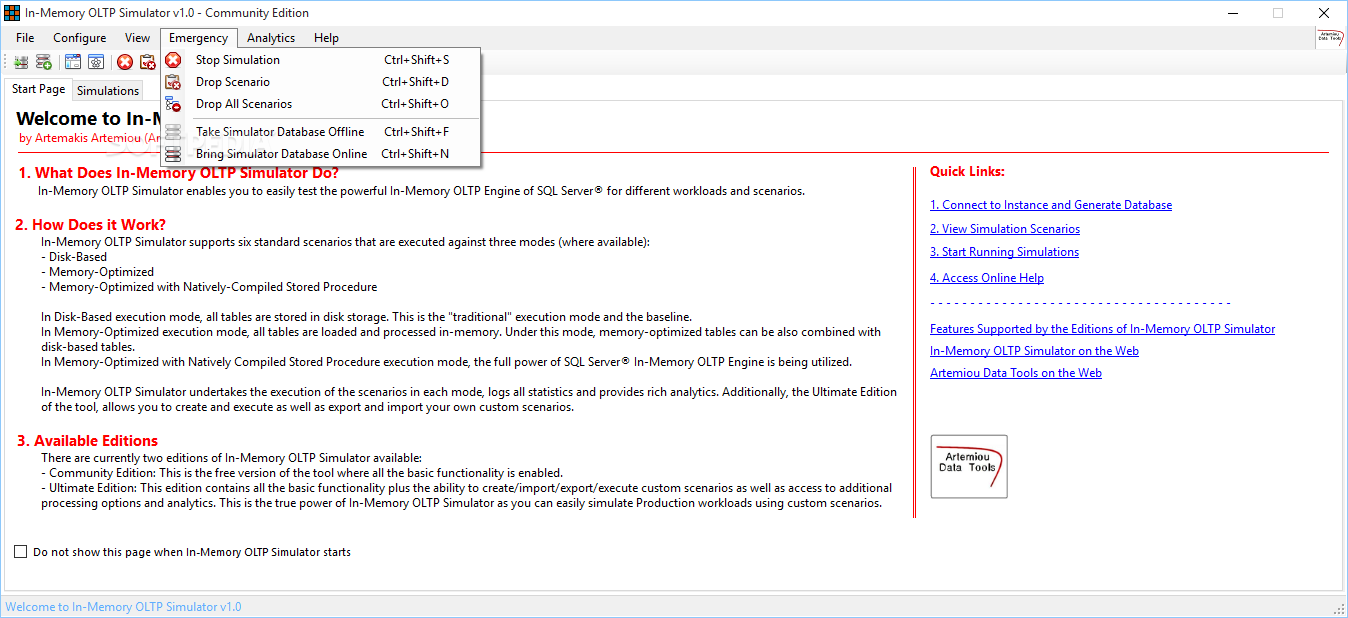Click the Quick Links heading
The height and width of the screenshot is (618, 1348).
pos(967,171)
